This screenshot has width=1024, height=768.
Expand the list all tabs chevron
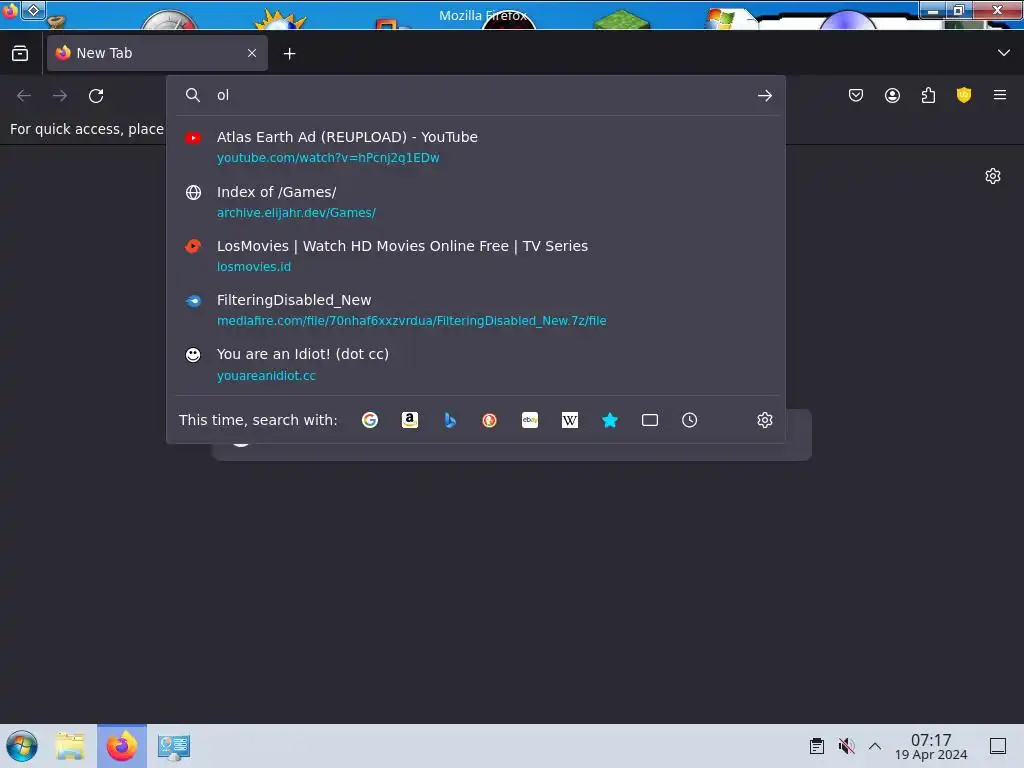click(x=1004, y=53)
